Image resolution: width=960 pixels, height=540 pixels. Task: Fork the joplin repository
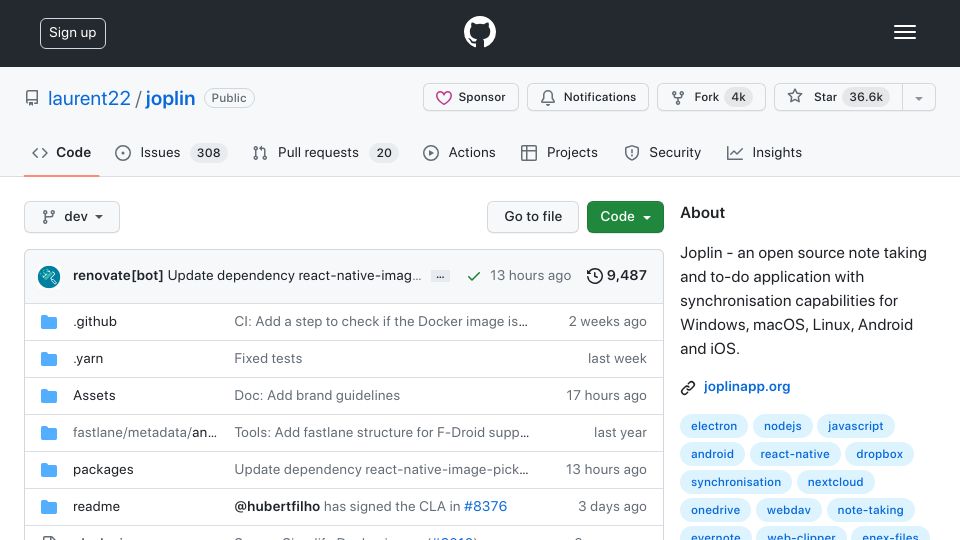(711, 97)
